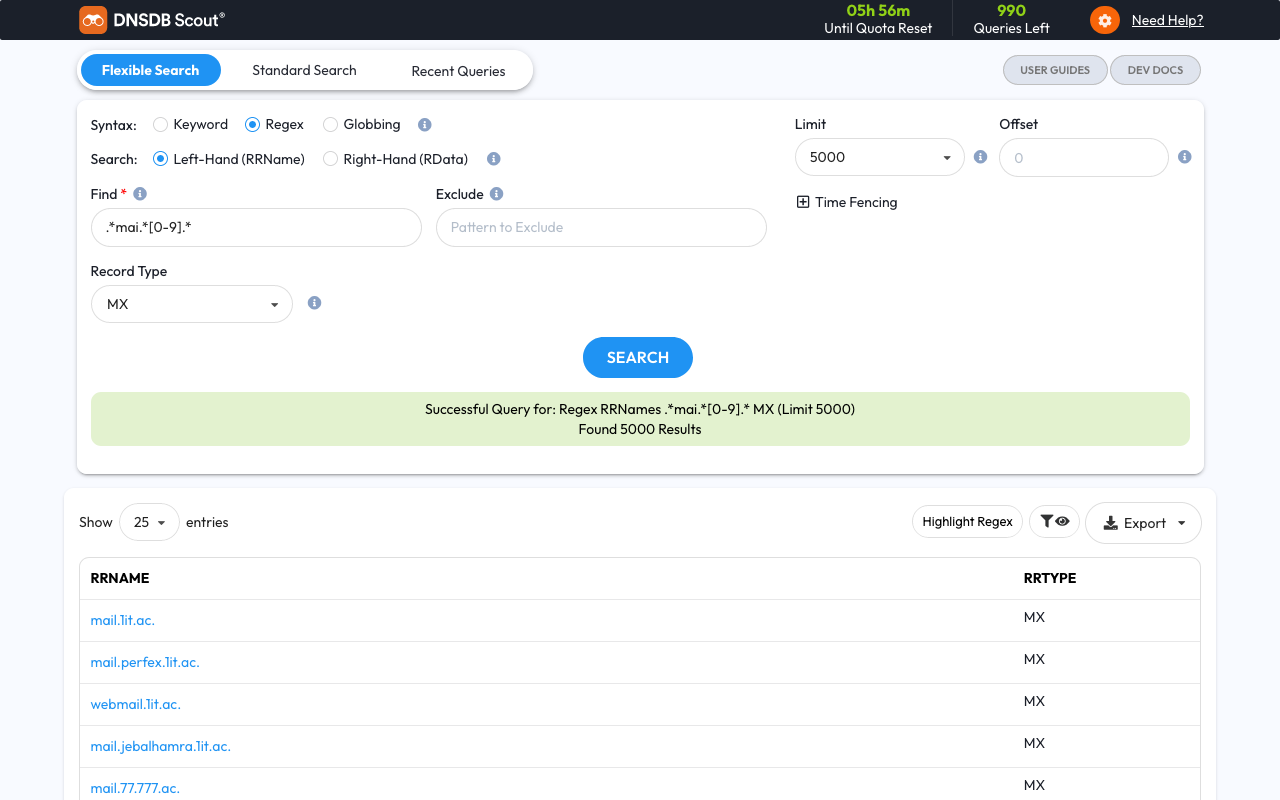Choose the Right-Hand (RData) search option
This screenshot has width=1280, height=800.
[x=330, y=159]
